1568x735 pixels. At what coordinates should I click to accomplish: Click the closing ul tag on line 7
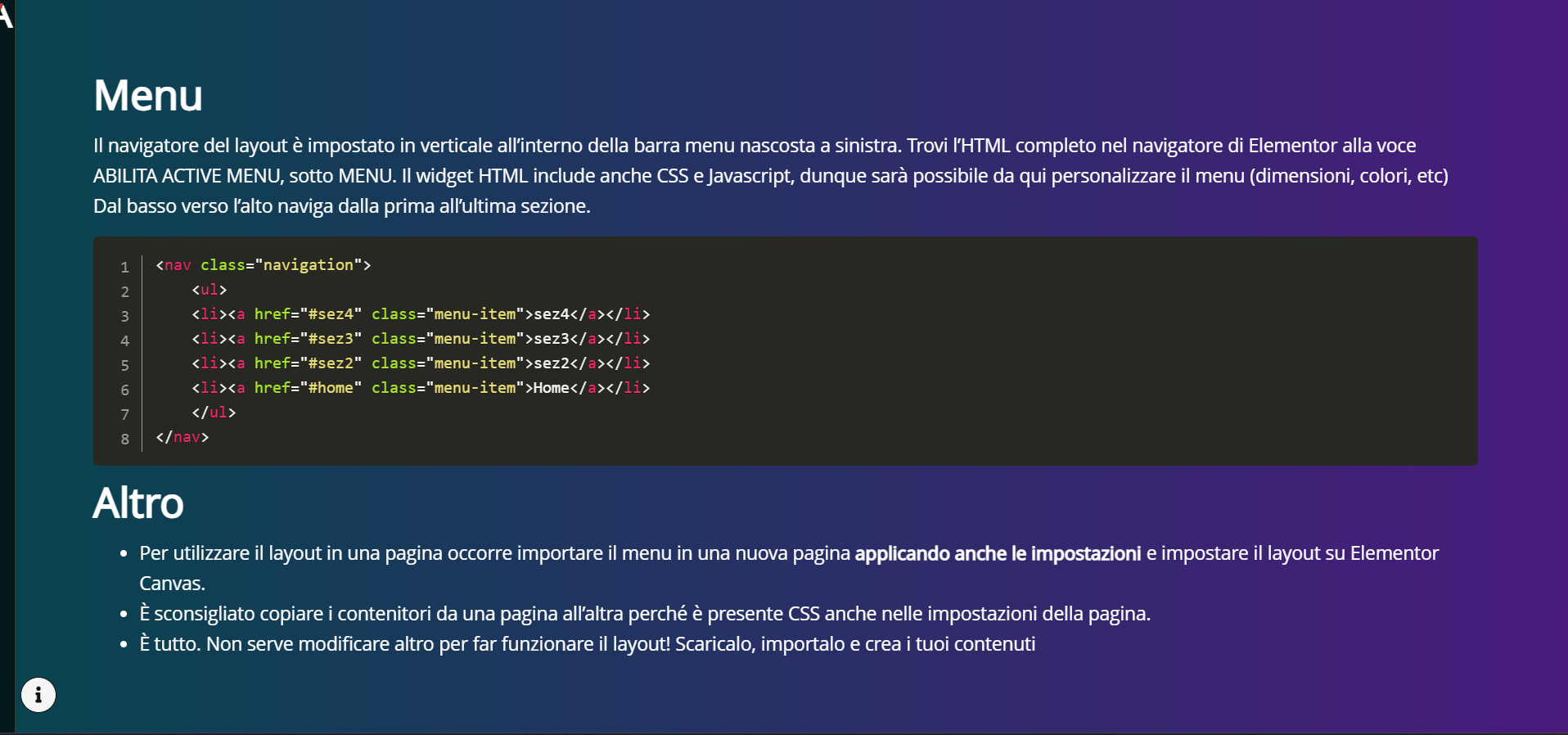coord(214,413)
